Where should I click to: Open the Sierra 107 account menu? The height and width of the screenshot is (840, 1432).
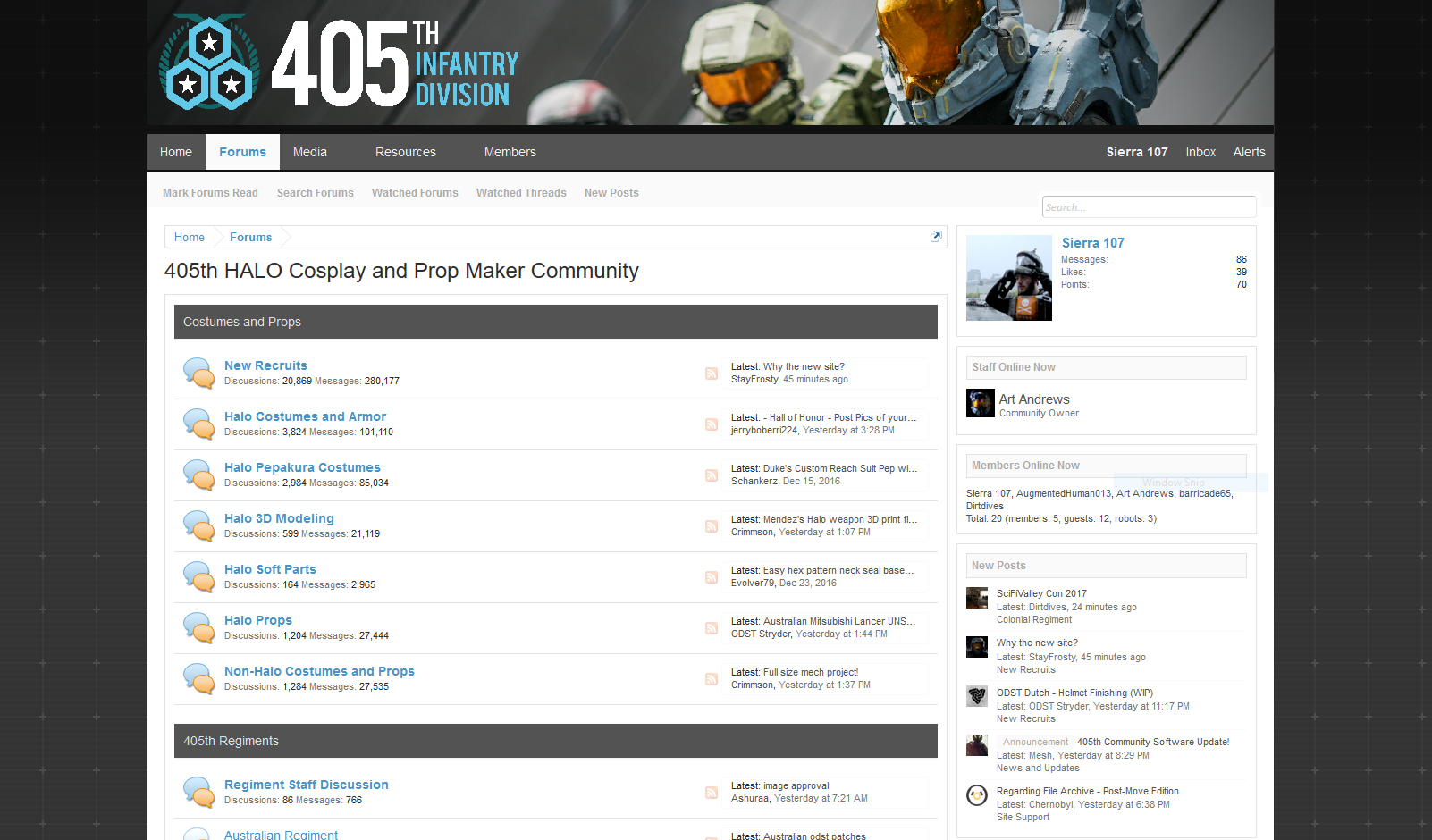tap(1137, 152)
